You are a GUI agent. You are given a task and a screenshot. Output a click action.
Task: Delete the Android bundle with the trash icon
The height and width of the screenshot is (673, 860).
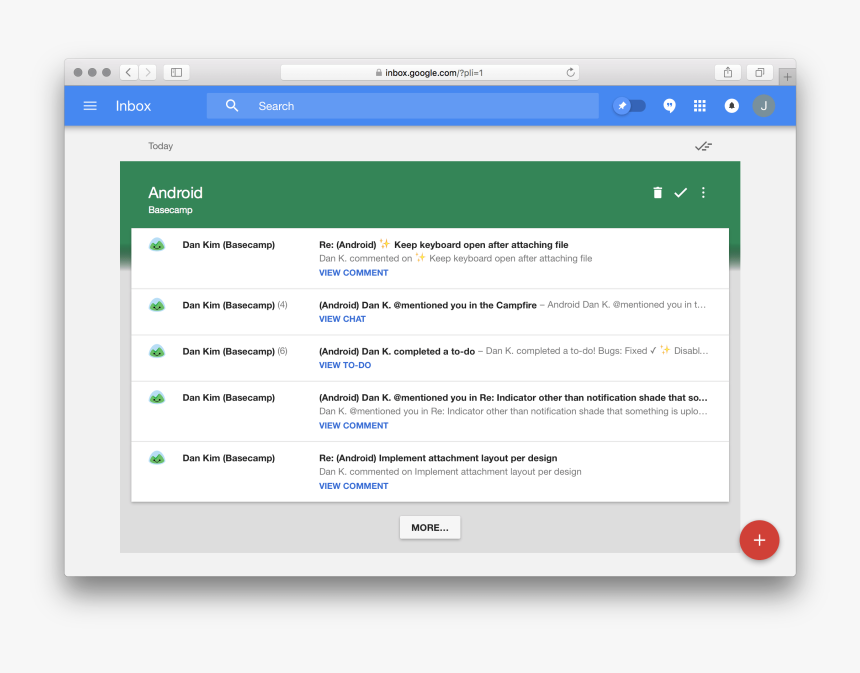tap(658, 193)
